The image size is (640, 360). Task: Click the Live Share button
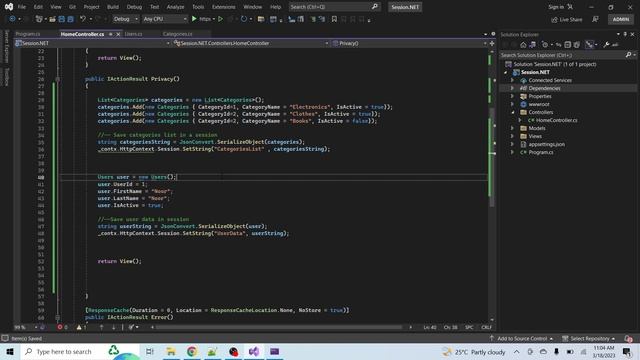point(567,20)
